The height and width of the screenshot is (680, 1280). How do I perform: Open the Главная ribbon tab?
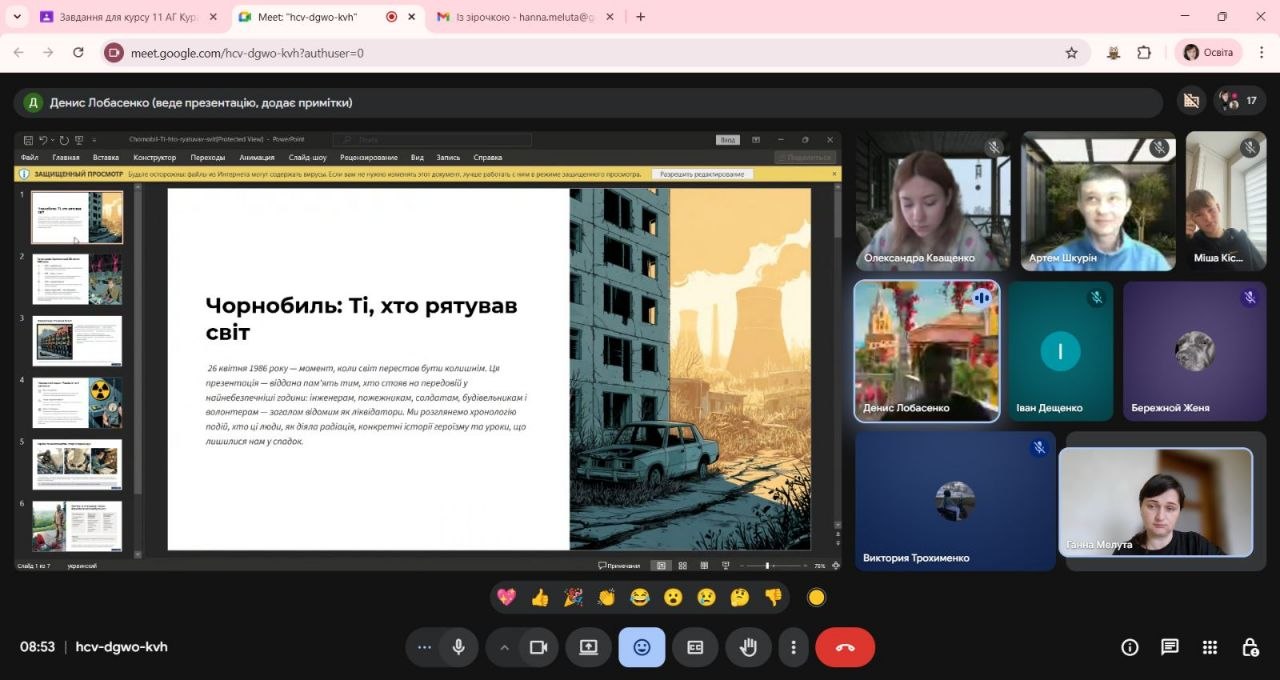[x=66, y=157]
